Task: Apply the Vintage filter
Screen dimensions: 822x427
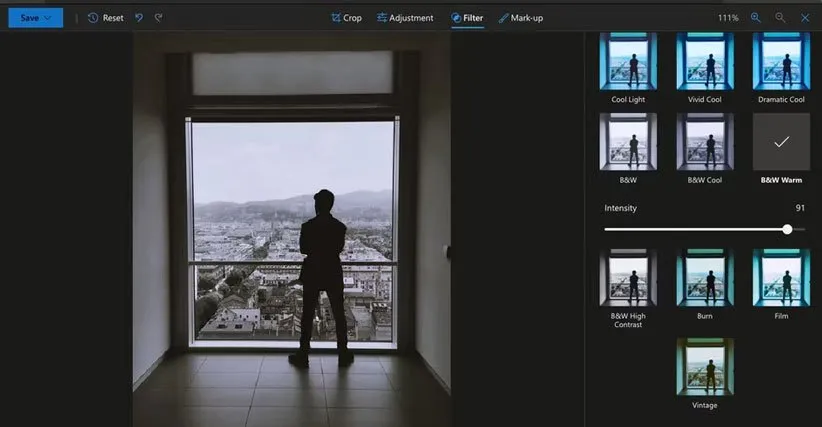Action: tap(705, 366)
